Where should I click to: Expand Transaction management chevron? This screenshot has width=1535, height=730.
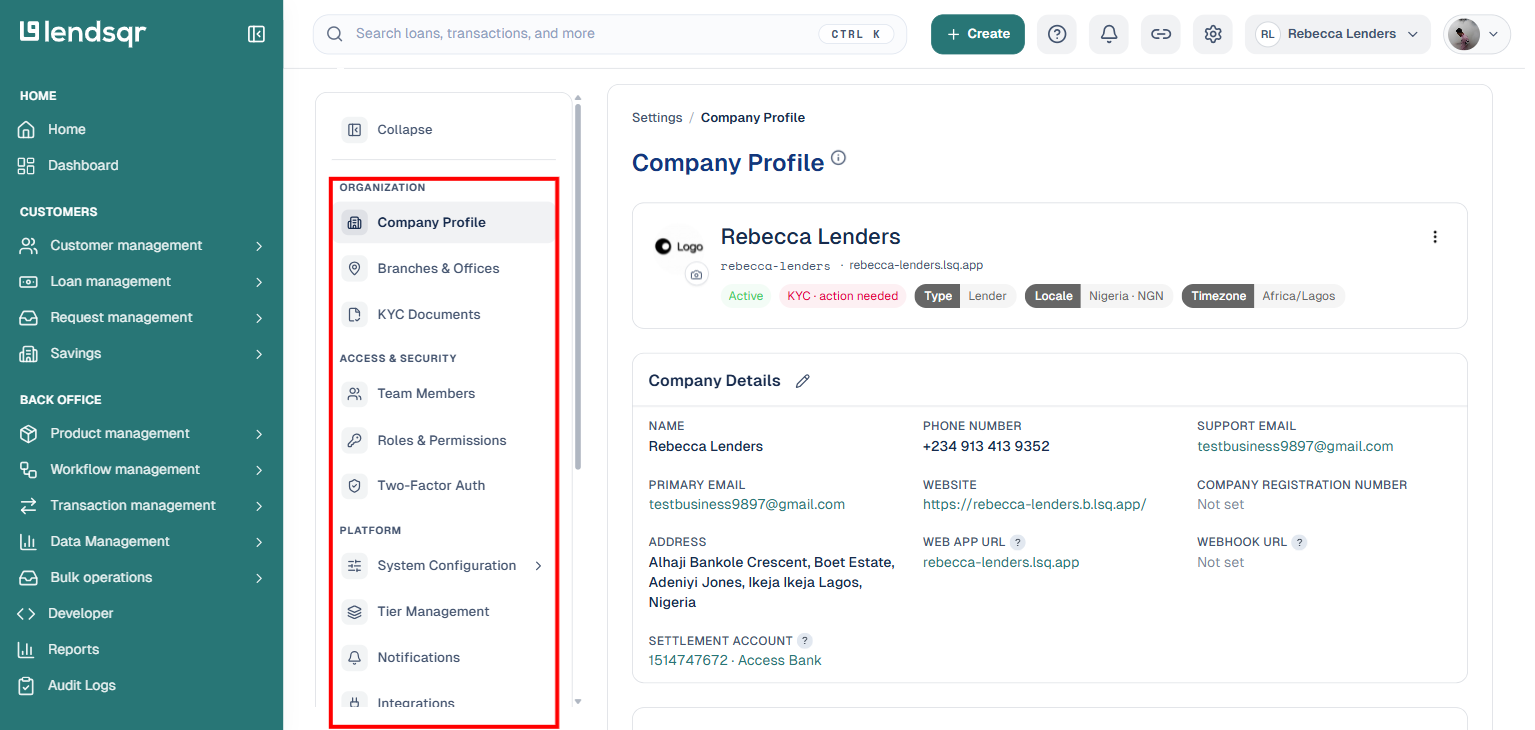[x=259, y=506]
